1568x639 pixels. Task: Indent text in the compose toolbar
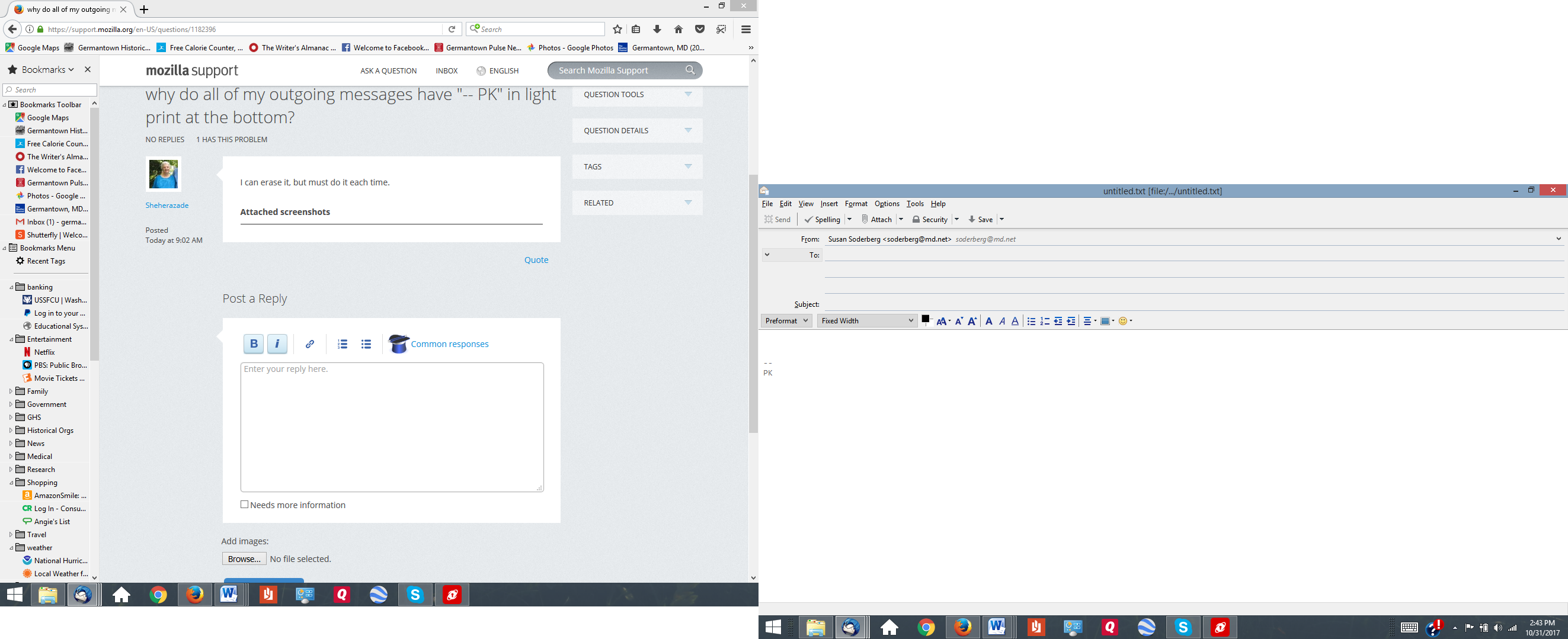(1071, 322)
